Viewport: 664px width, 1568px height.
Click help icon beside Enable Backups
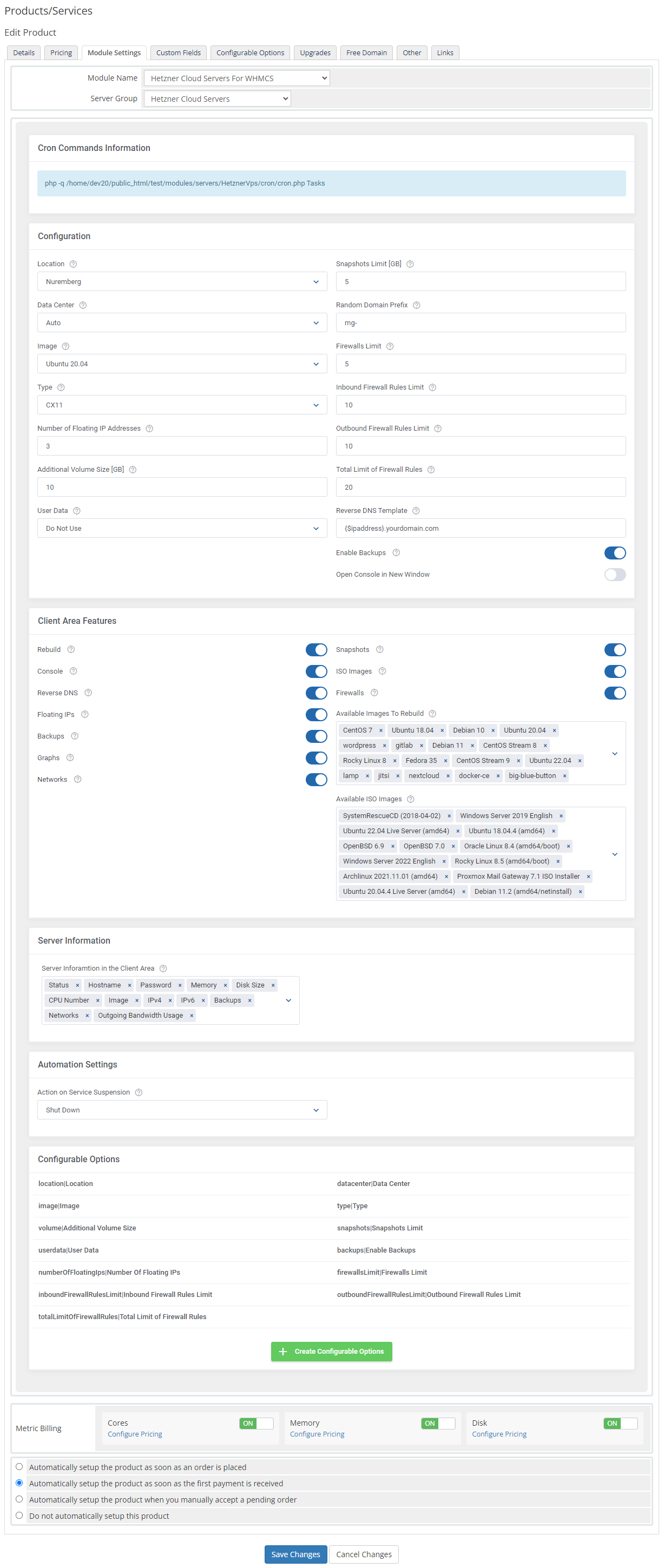396,552
